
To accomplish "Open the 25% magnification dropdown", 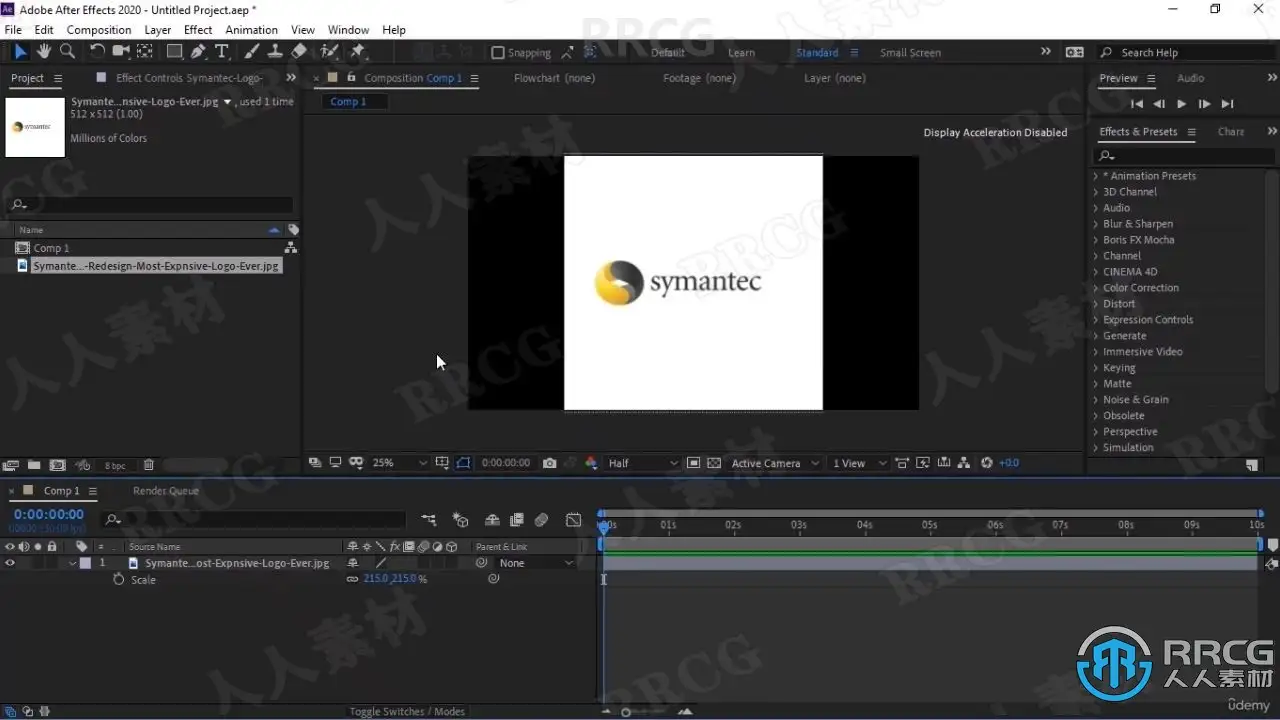I will 399,463.
